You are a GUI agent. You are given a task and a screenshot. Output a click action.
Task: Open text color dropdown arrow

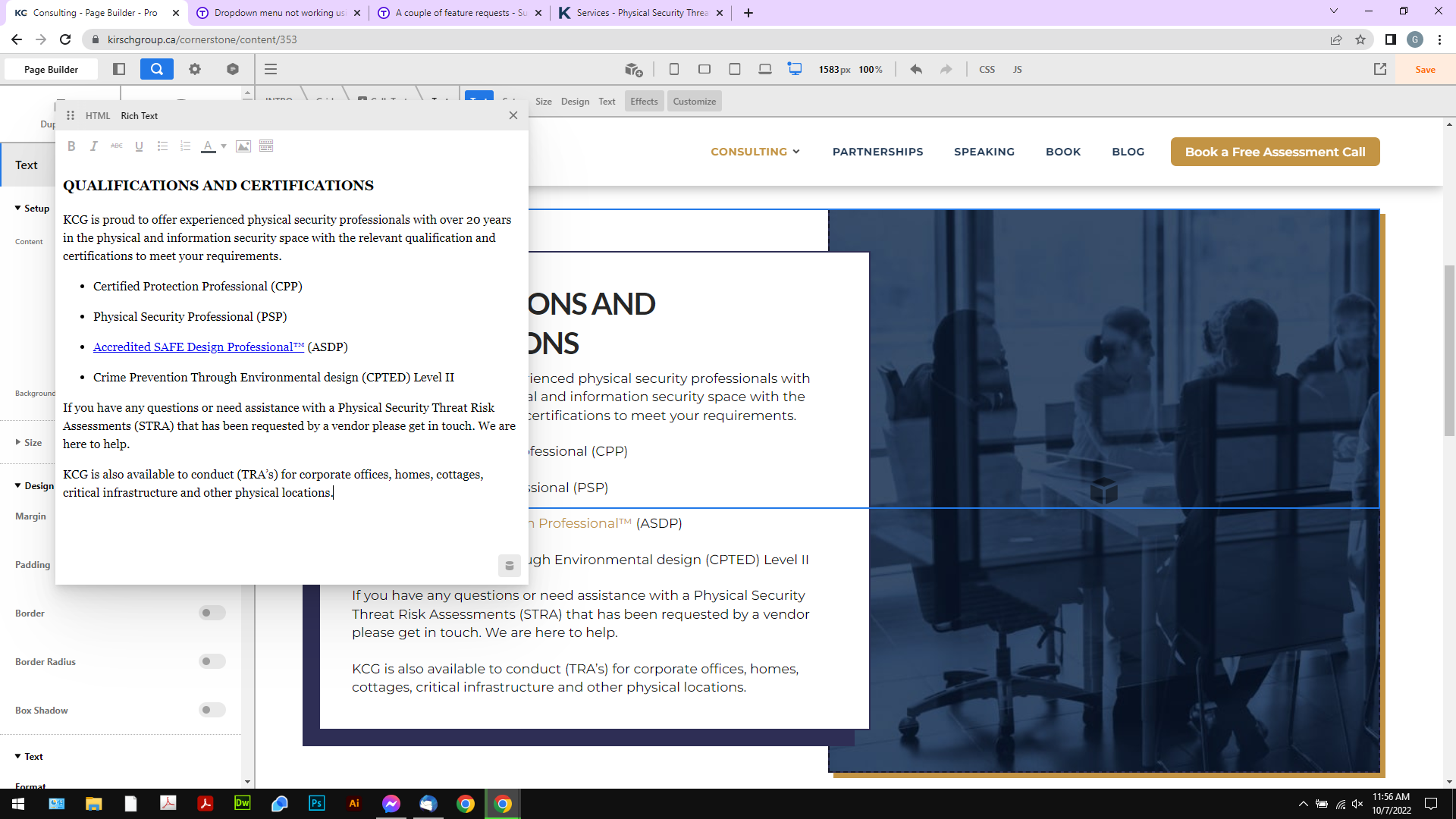point(224,146)
